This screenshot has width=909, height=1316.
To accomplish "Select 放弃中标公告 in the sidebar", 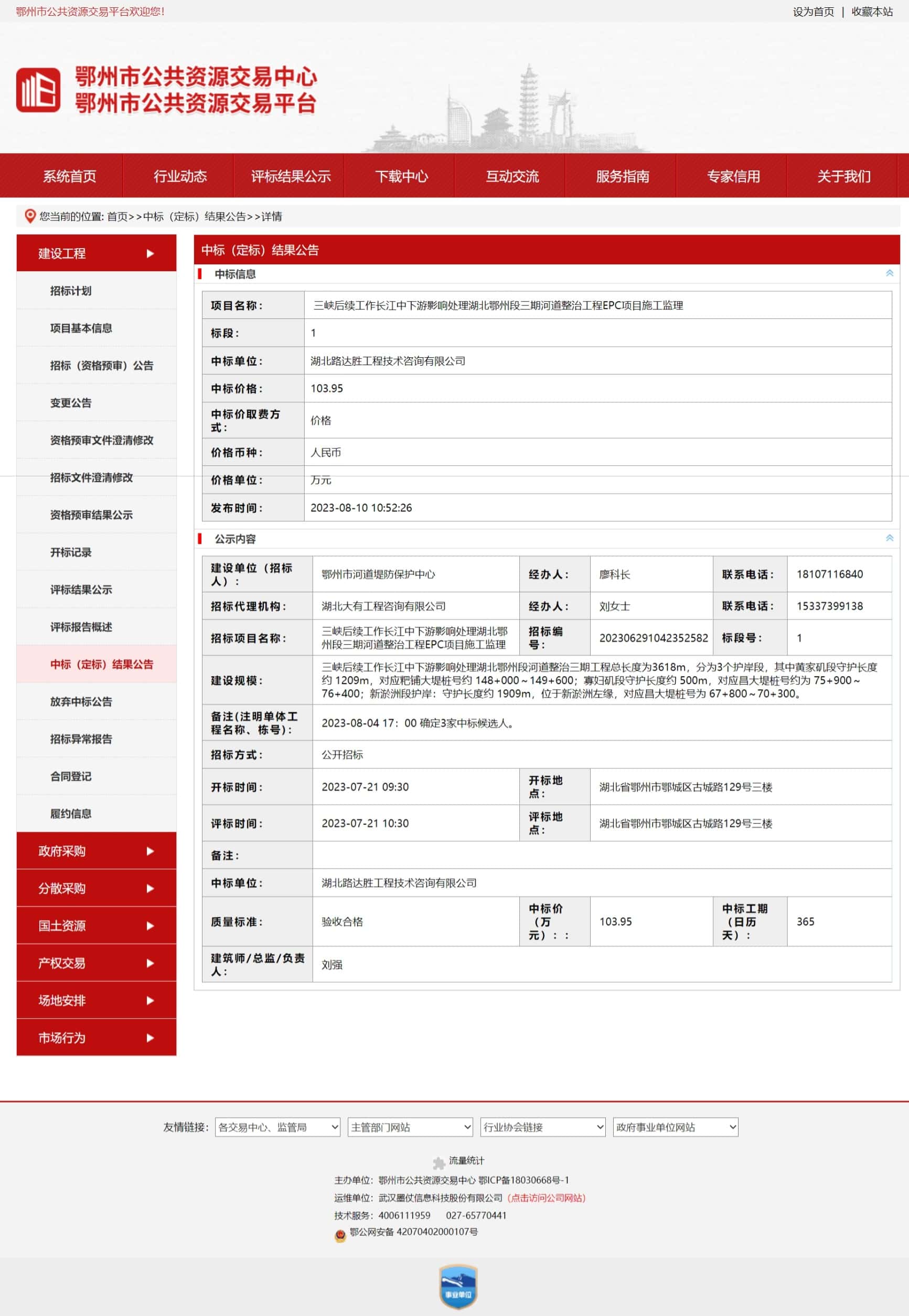I will pos(81,702).
